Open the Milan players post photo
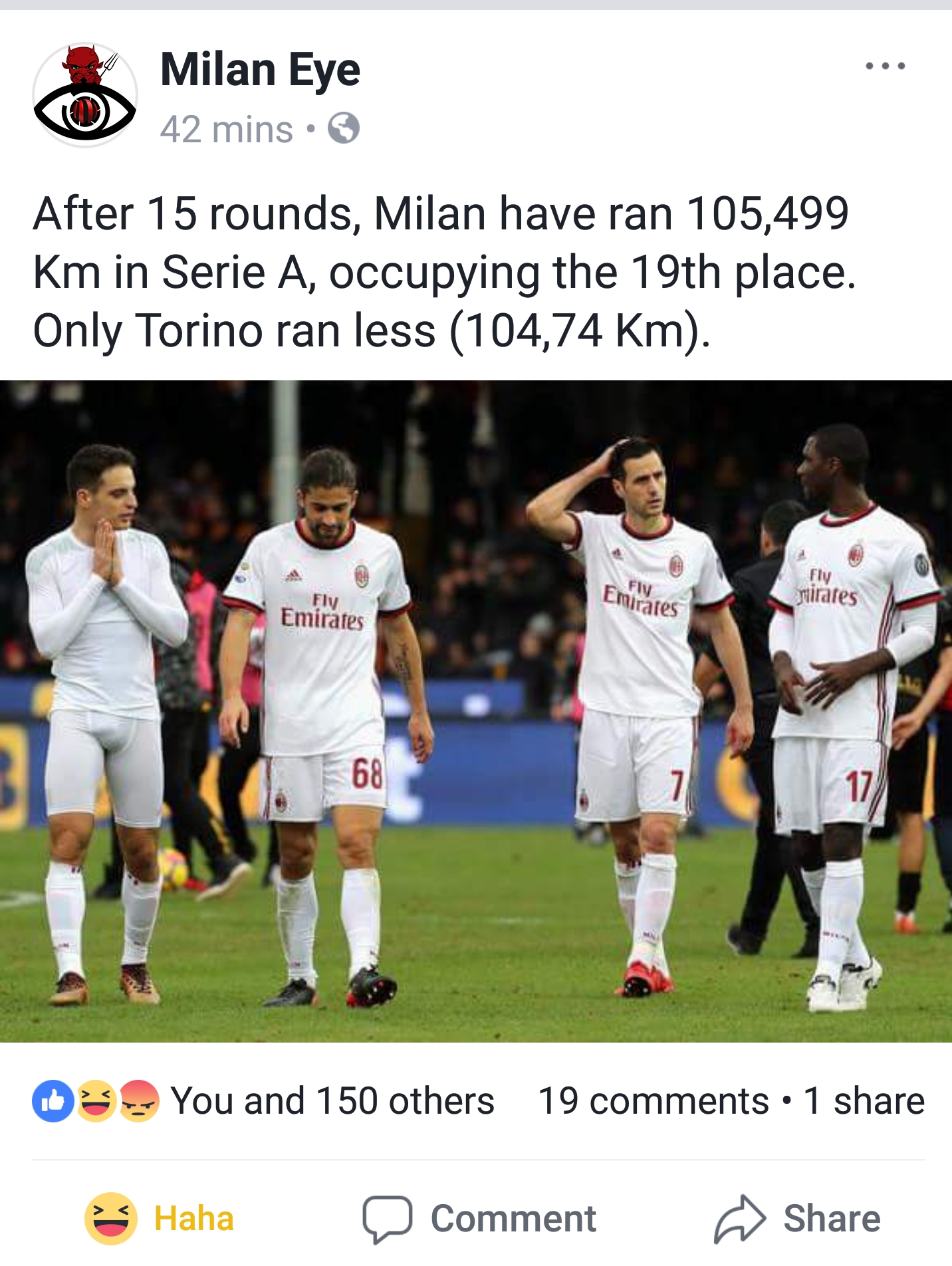Screen dimensions: 952x1266 point(476,711)
